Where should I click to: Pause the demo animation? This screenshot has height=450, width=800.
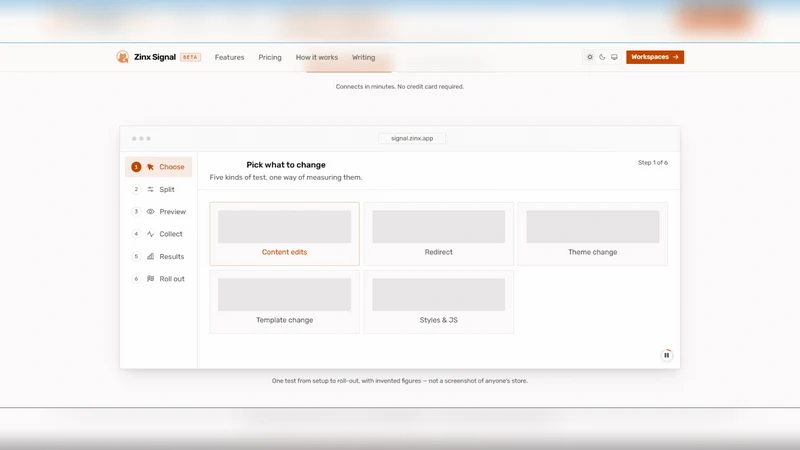666,355
